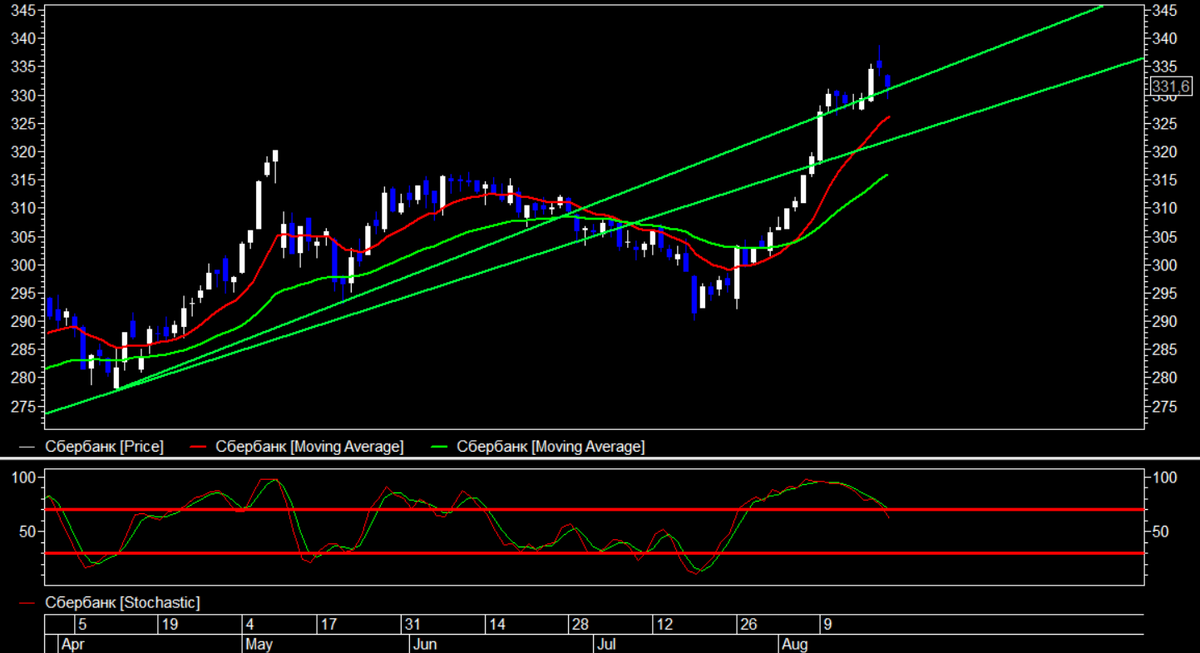This screenshot has height=653, width=1200.
Task: Select the red Сбербанк [Moving Average] legend entry
Action: tap(296, 446)
